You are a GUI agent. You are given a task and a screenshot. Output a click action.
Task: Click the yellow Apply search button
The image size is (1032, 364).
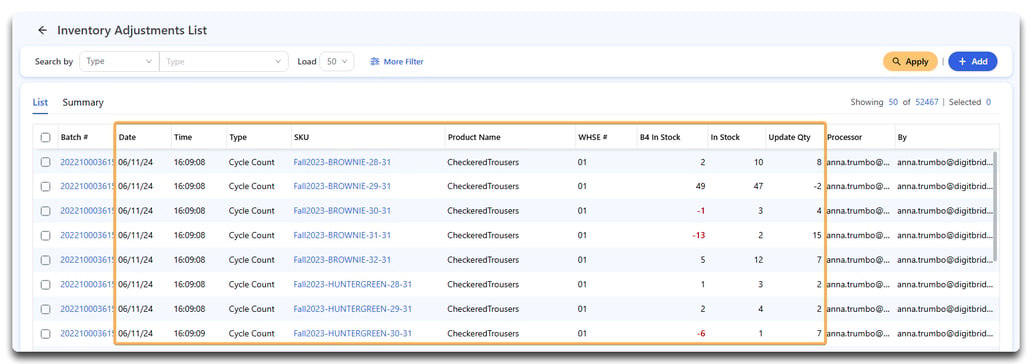[910, 61]
